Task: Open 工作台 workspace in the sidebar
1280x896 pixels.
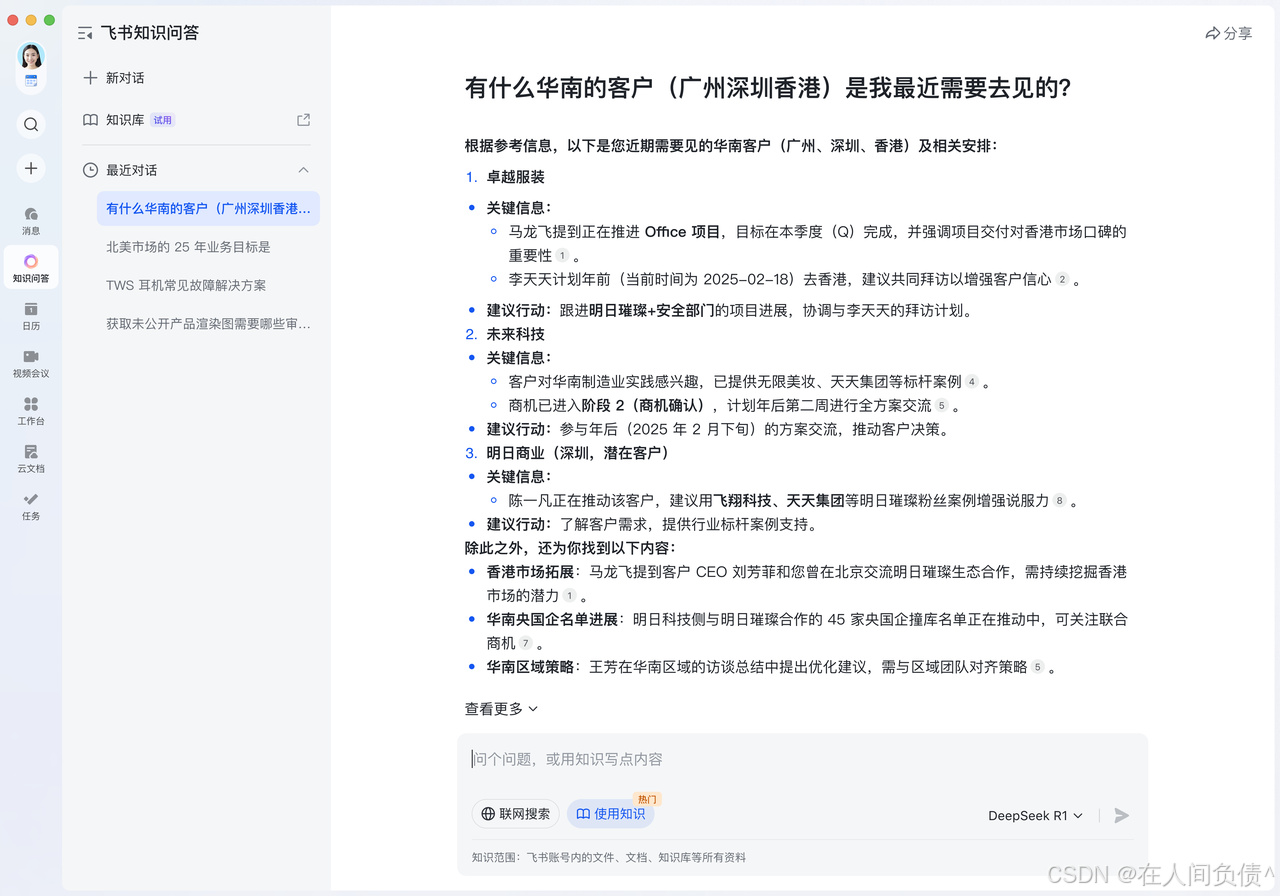Action: (31, 411)
